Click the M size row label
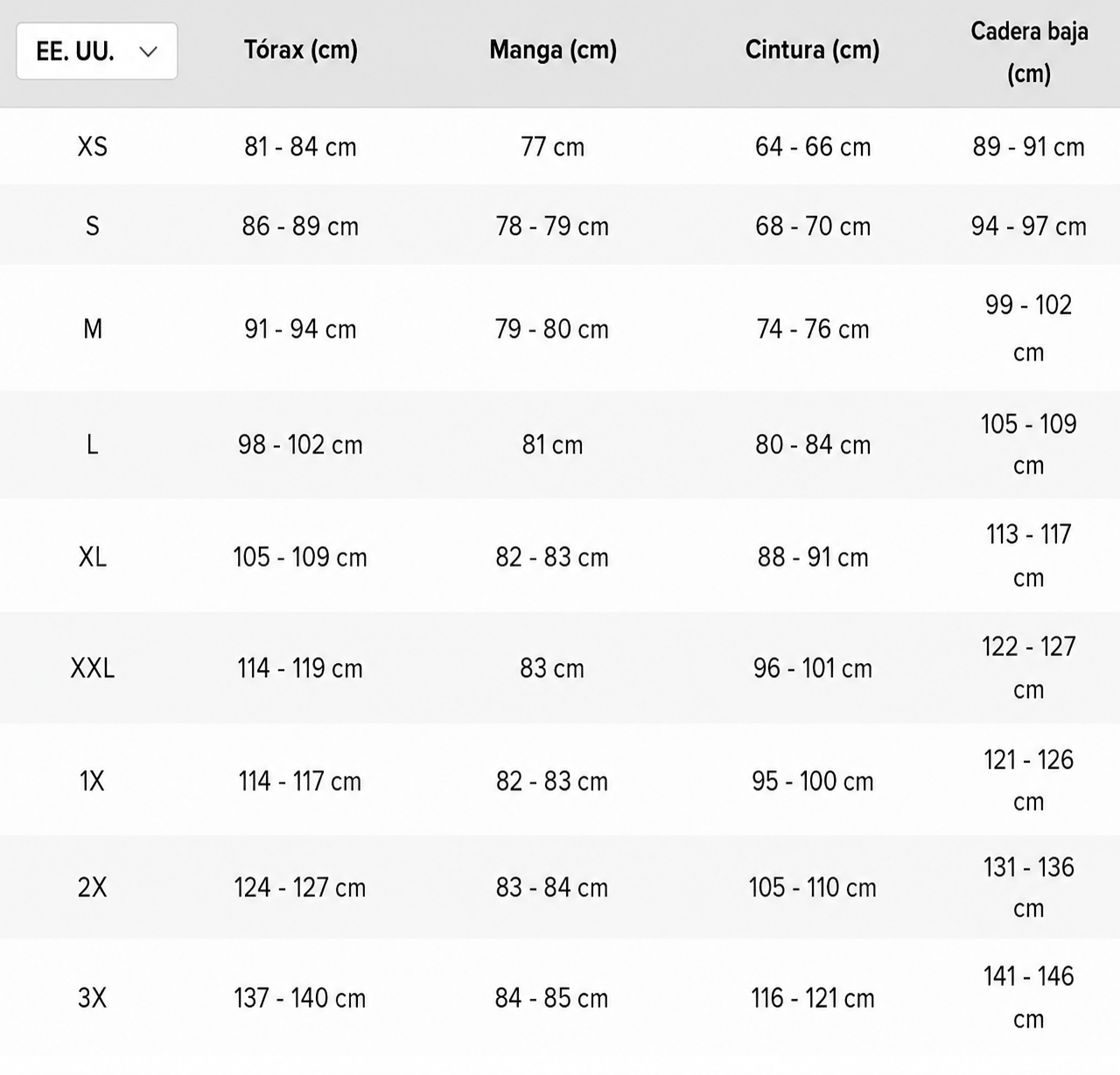 click(93, 329)
